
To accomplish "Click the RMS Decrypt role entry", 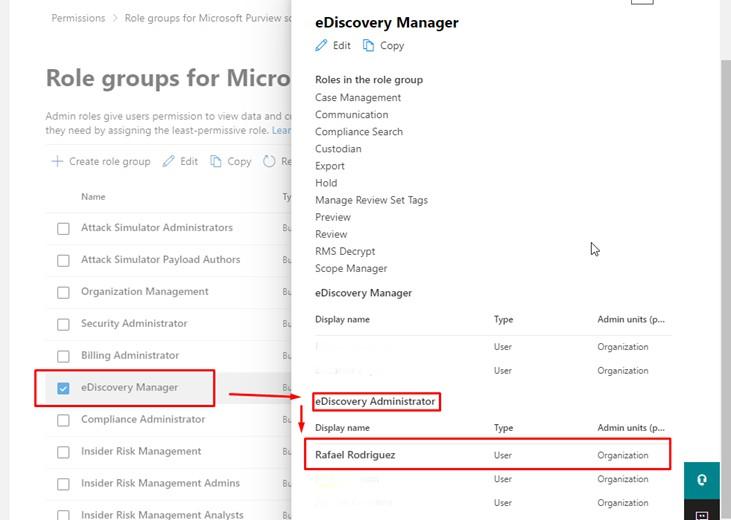I will tap(345, 251).
